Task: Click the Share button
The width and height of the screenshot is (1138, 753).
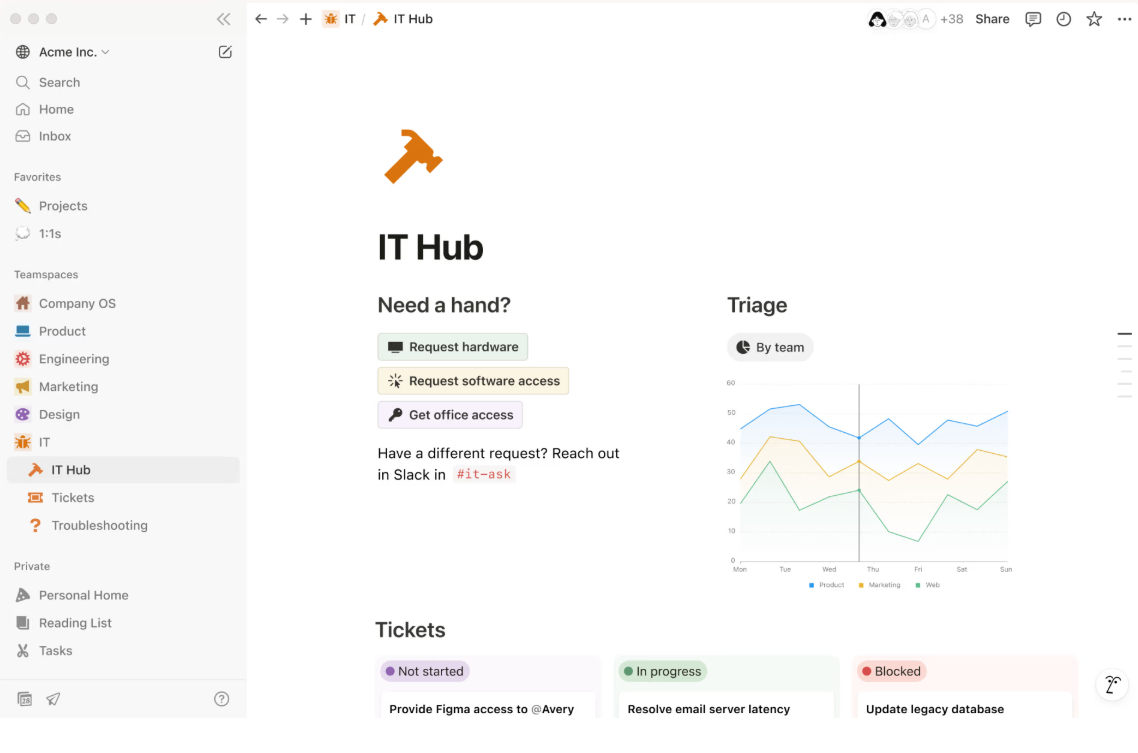Action: [x=992, y=20]
